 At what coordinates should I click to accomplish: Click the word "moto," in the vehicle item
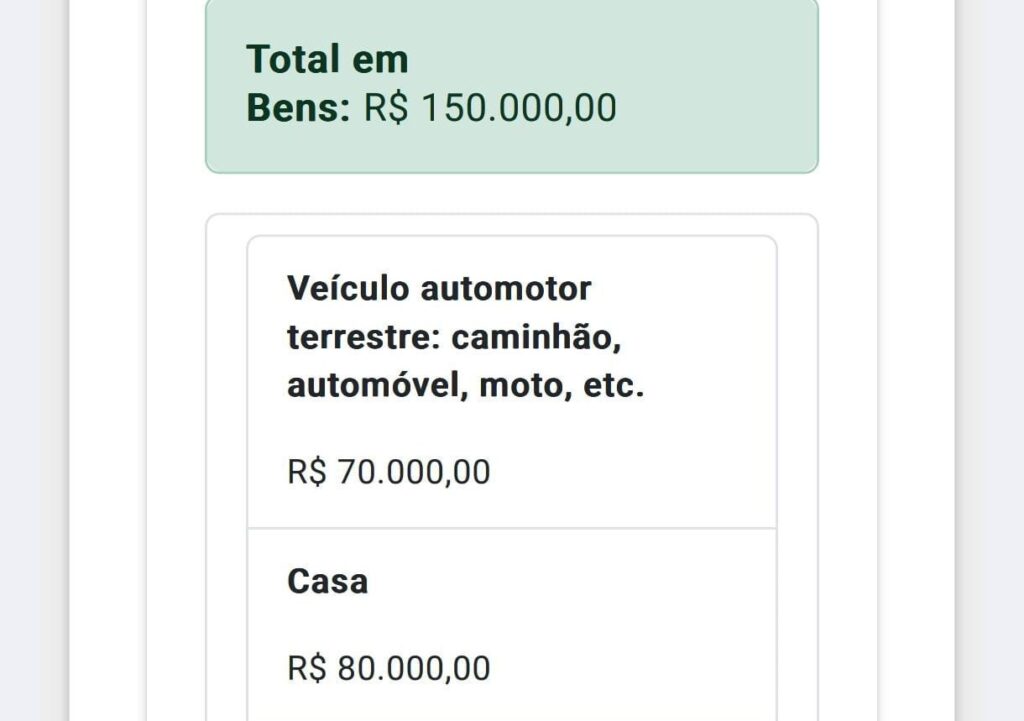click(525, 385)
